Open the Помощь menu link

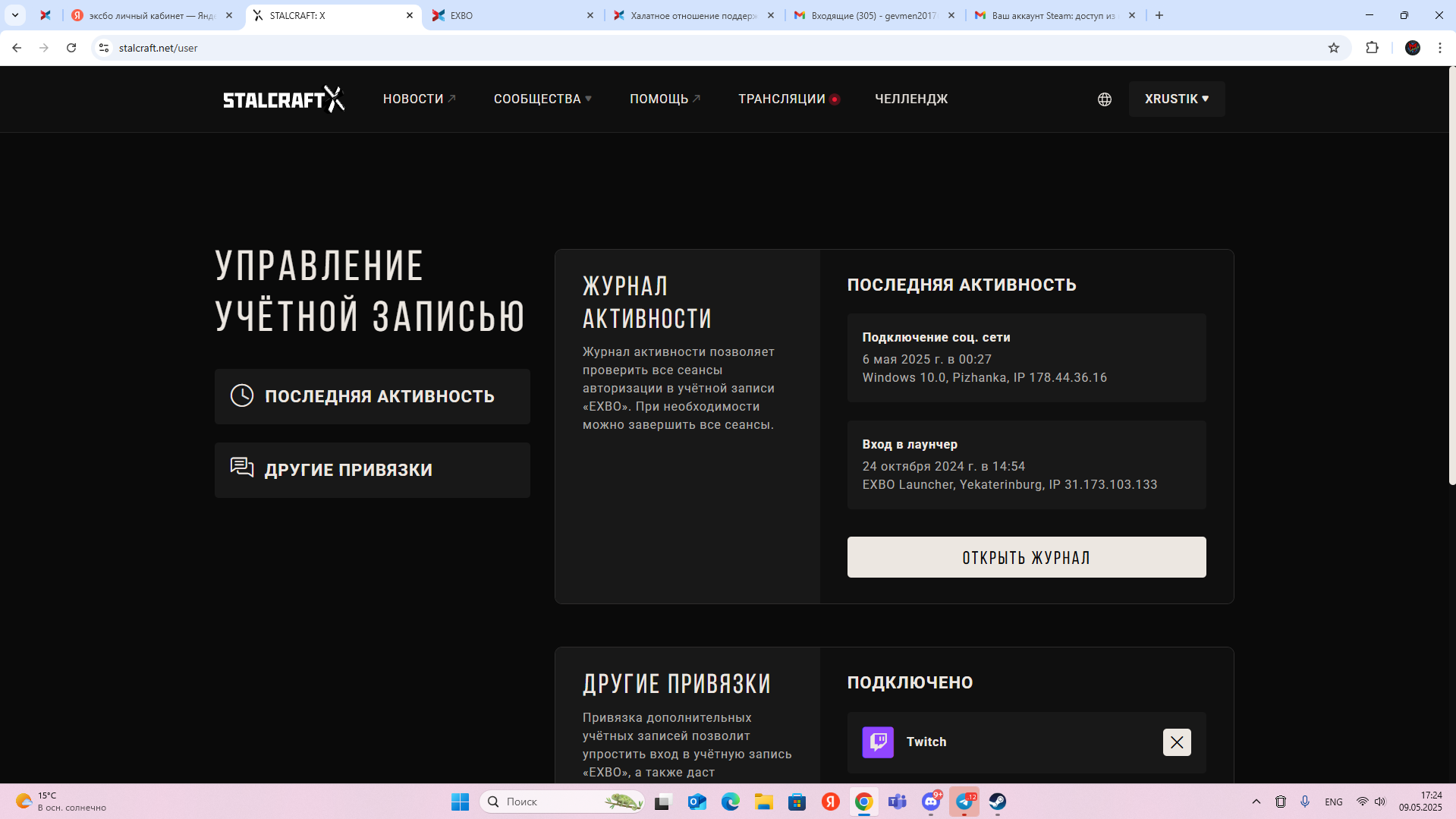click(665, 99)
